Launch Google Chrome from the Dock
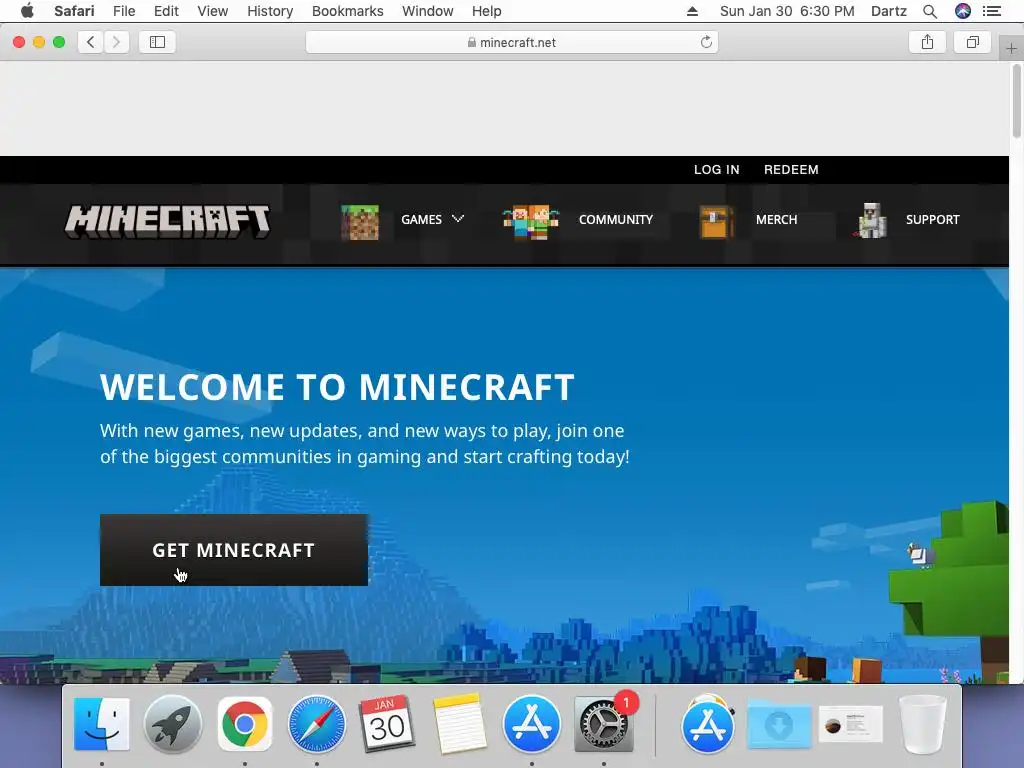Viewport: 1024px width, 768px height. pyautogui.click(x=245, y=724)
